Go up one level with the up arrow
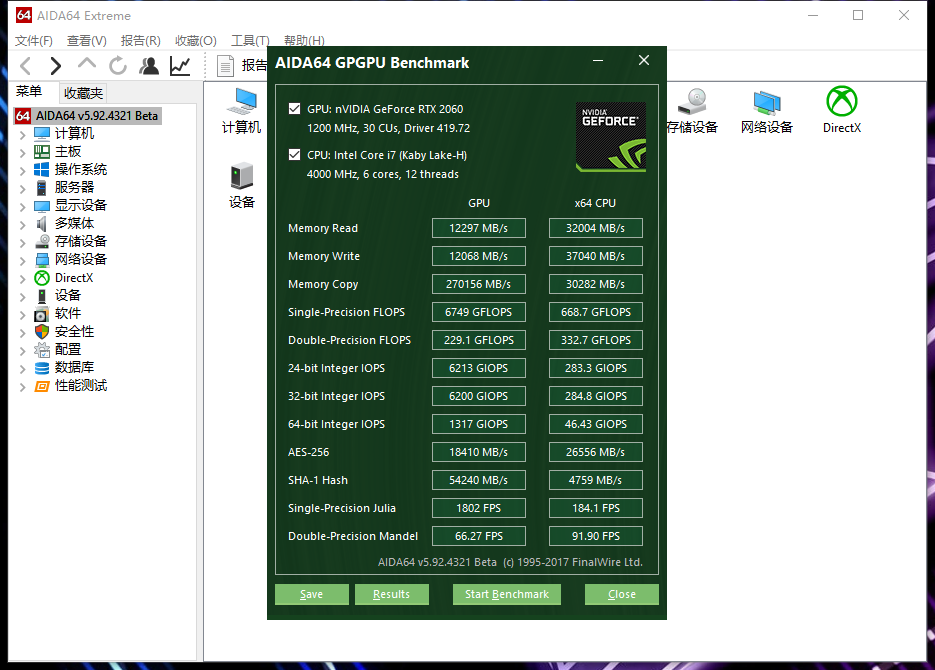Screen dimensions: 935x670 [x=87, y=64]
